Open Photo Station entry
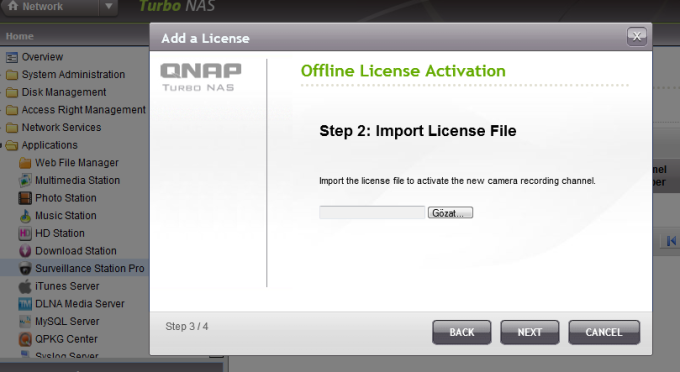 click(65, 198)
